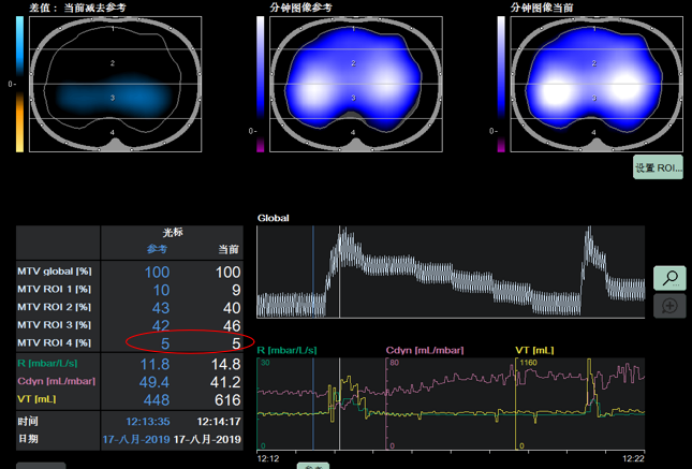Click reference value 10 for MTV ROI 1
This screenshot has height=469, width=692.
(x=161, y=290)
